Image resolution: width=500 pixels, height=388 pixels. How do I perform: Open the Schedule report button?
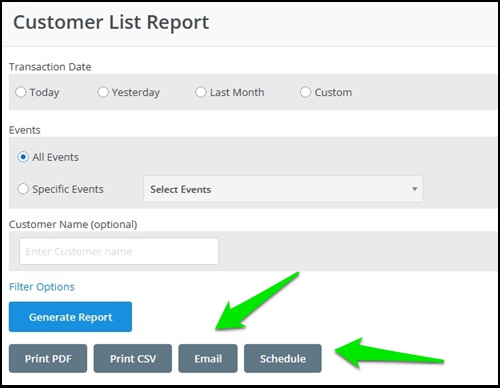[x=283, y=359]
